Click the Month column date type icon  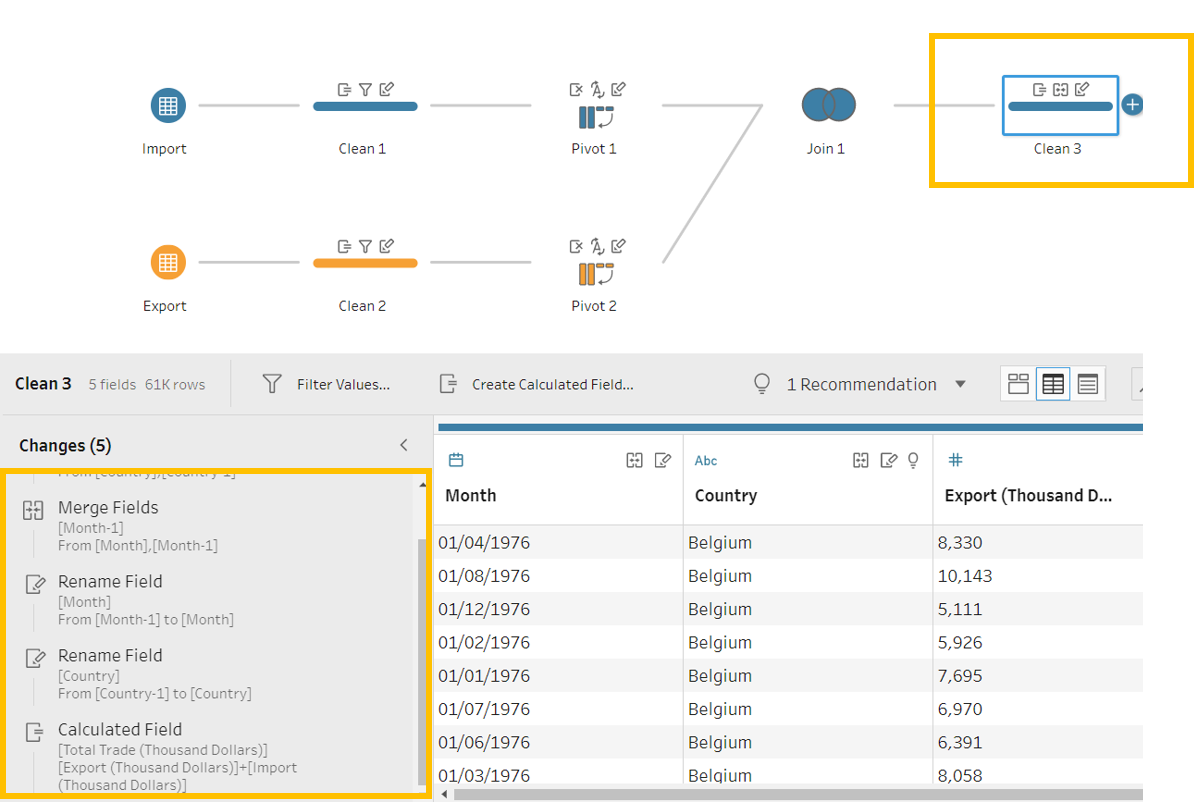point(456,460)
